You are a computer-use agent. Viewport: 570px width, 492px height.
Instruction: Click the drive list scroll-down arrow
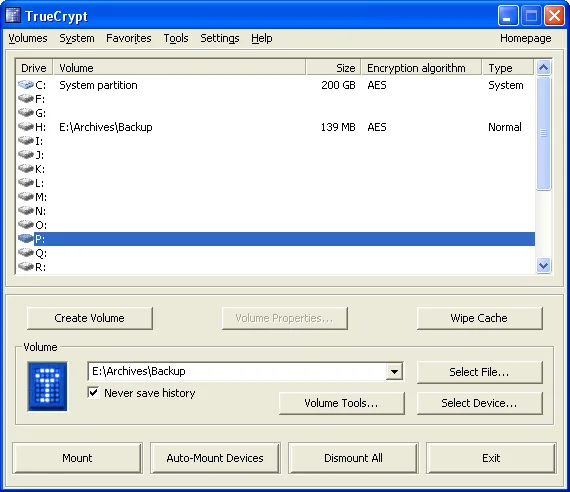543,265
